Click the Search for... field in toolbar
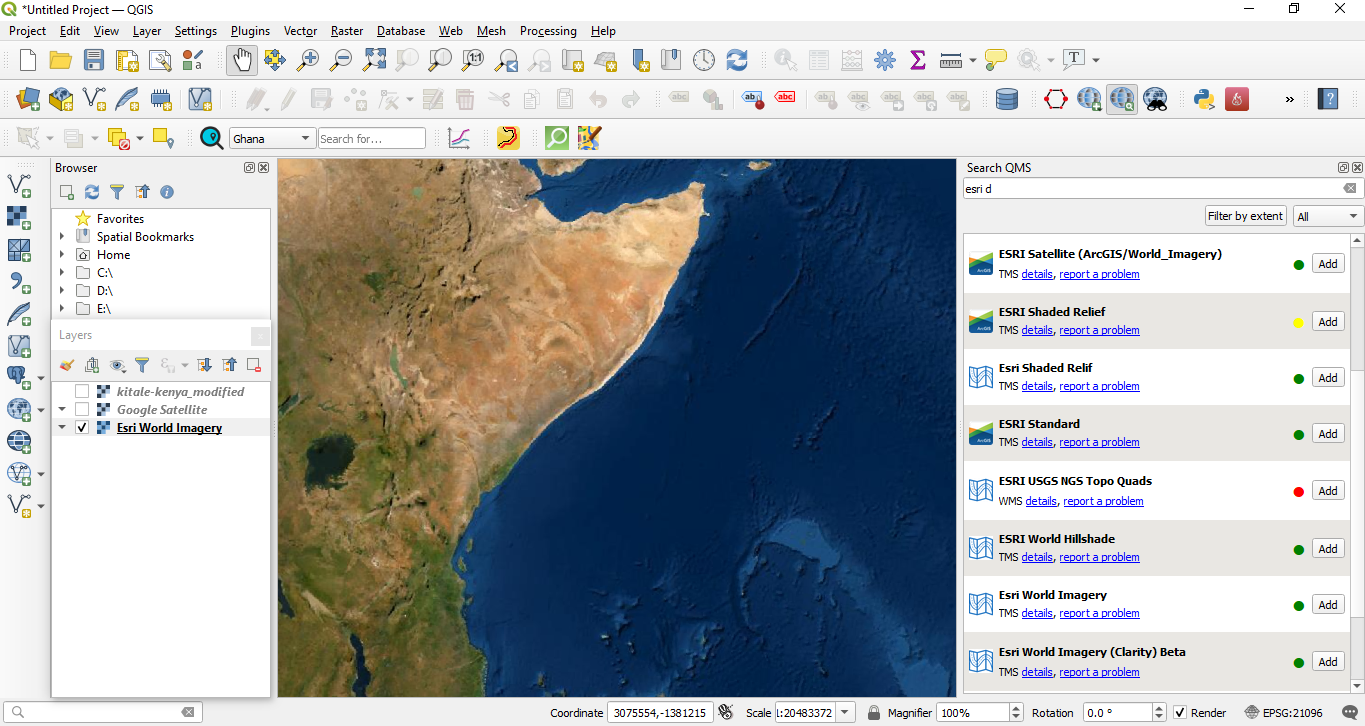The width and height of the screenshot is (1365, 726). pos(372,139)
